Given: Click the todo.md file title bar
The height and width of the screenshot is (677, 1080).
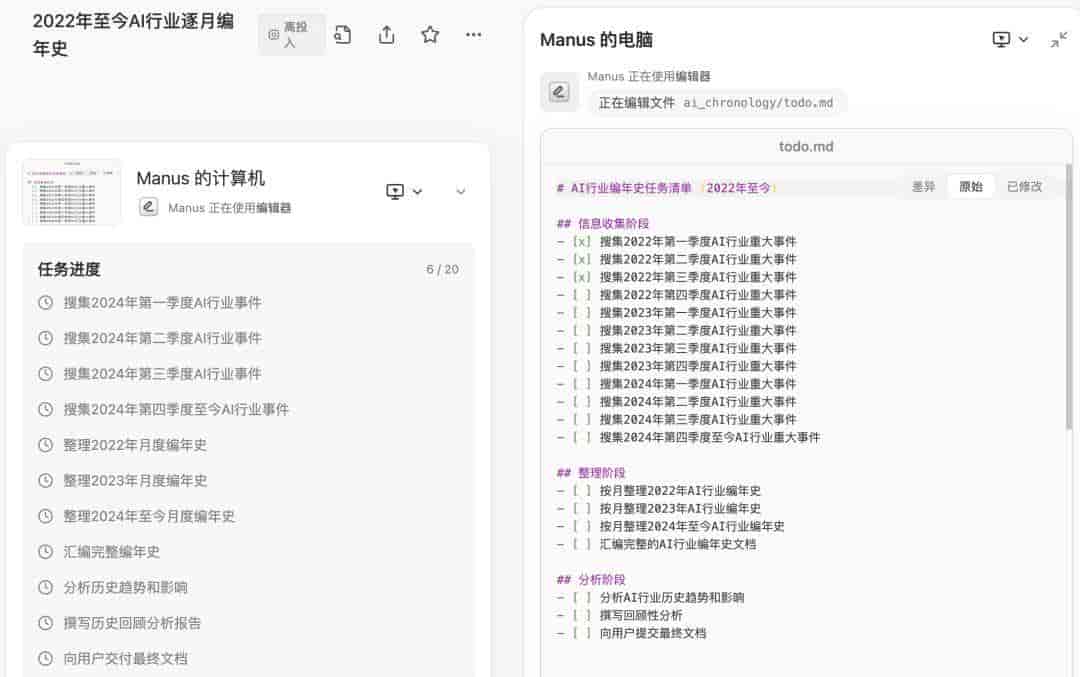Looking at the screenshot, I should tap(806, 146).
